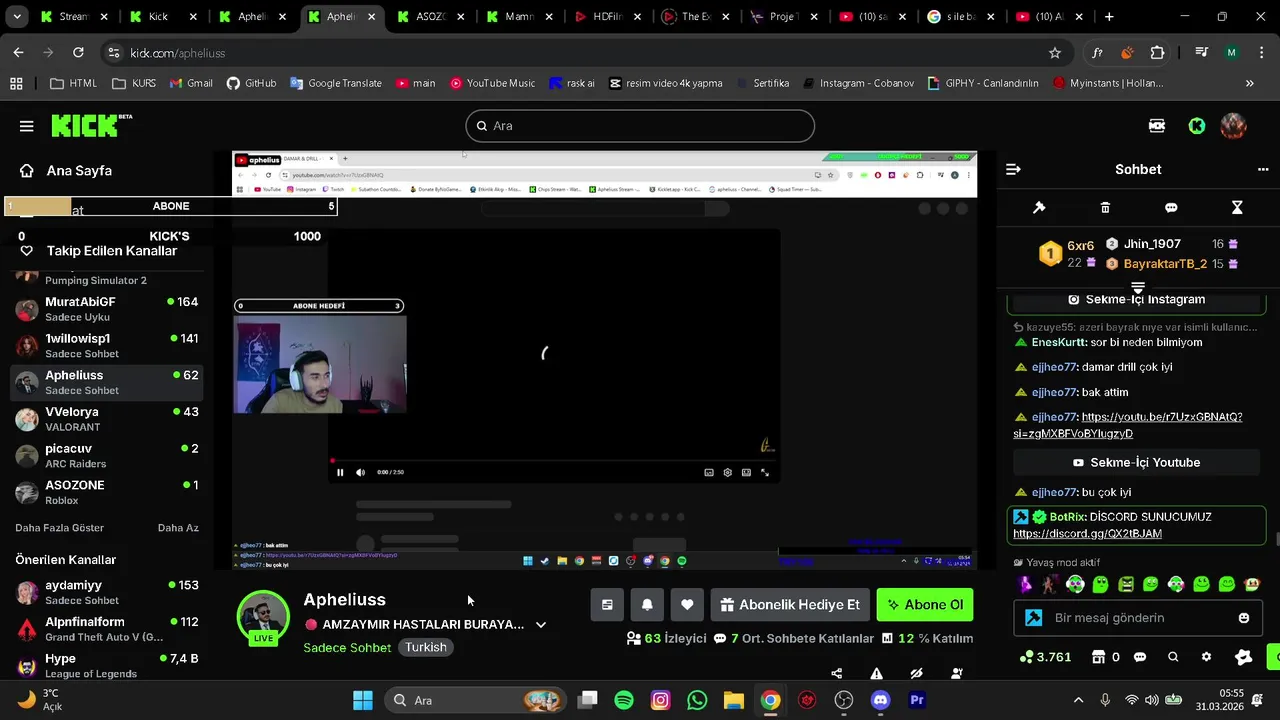Click the video progress bar
The width and height of the screenshot is (1280, 720).
pyautogui.click(x=554, y=461)
